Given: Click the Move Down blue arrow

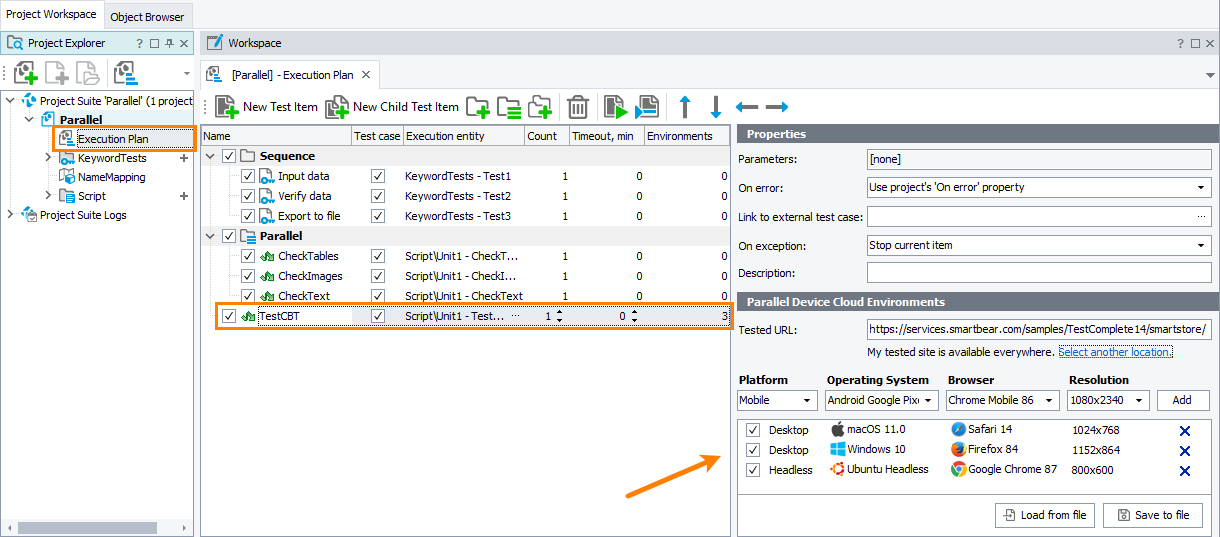Looking at the screenshot, I should (x=716, y=107).
